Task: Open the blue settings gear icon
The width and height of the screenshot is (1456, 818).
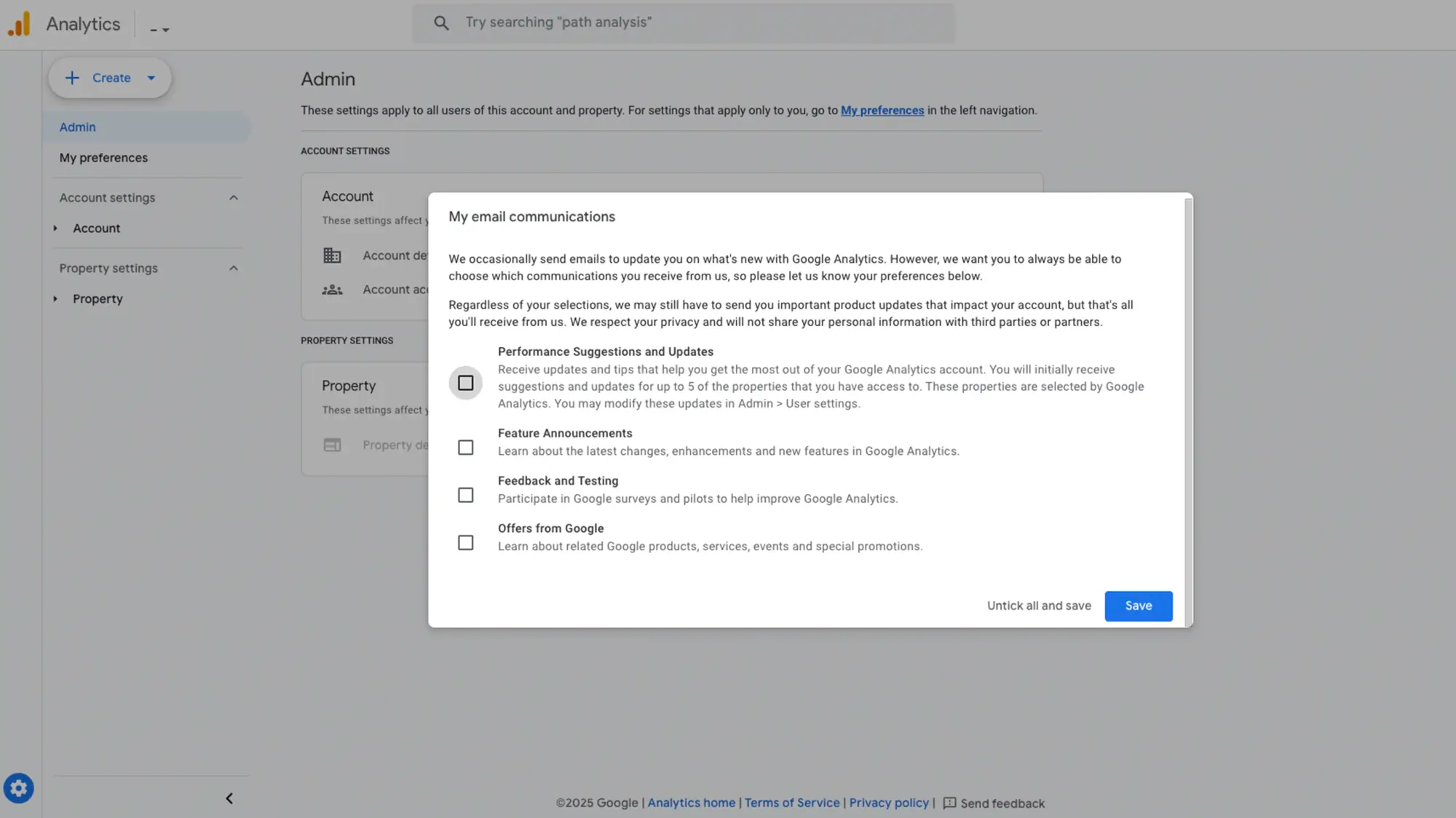Action: pos(19,788)
